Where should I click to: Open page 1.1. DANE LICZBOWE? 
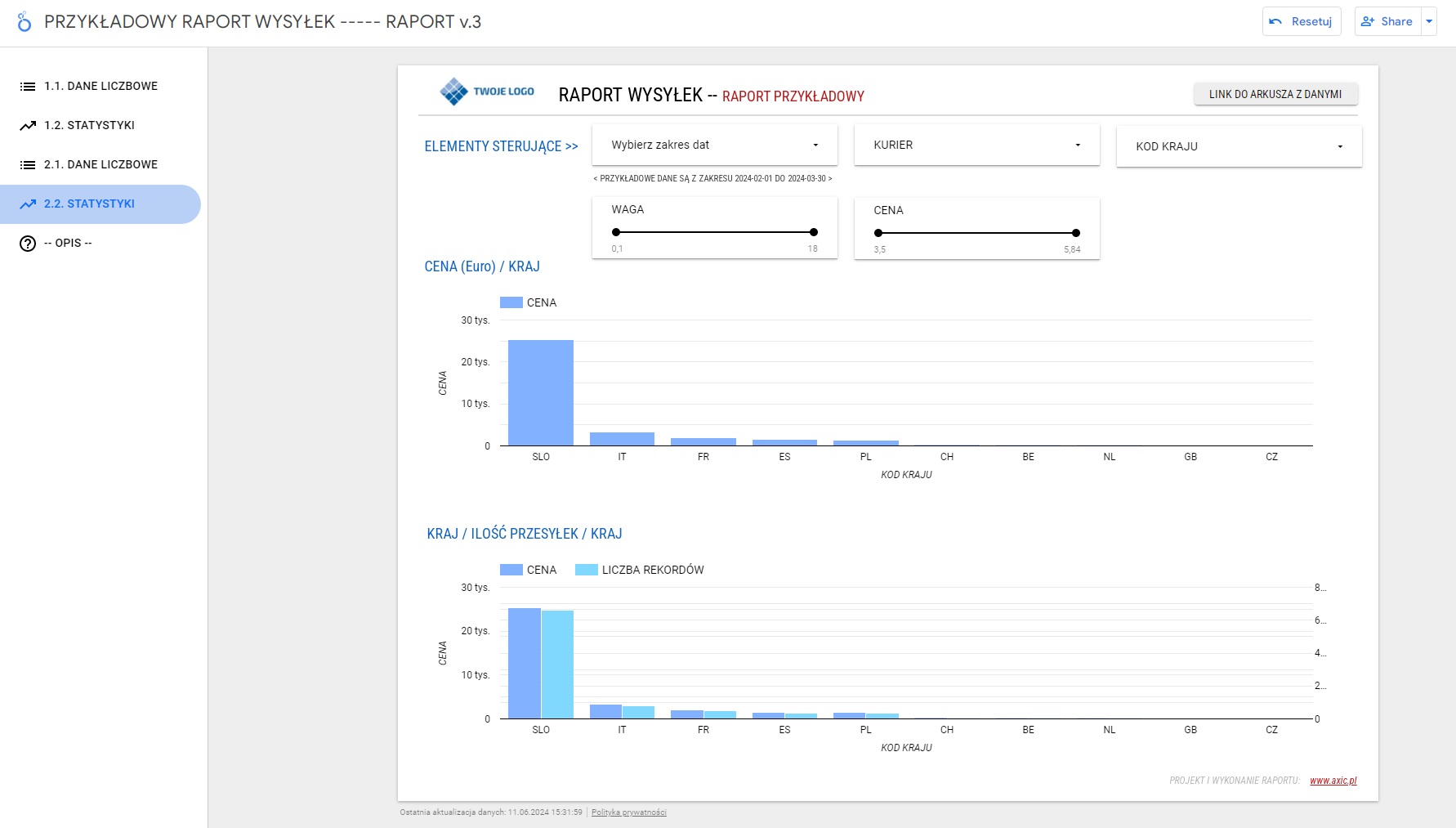click(x=100, y=86)
